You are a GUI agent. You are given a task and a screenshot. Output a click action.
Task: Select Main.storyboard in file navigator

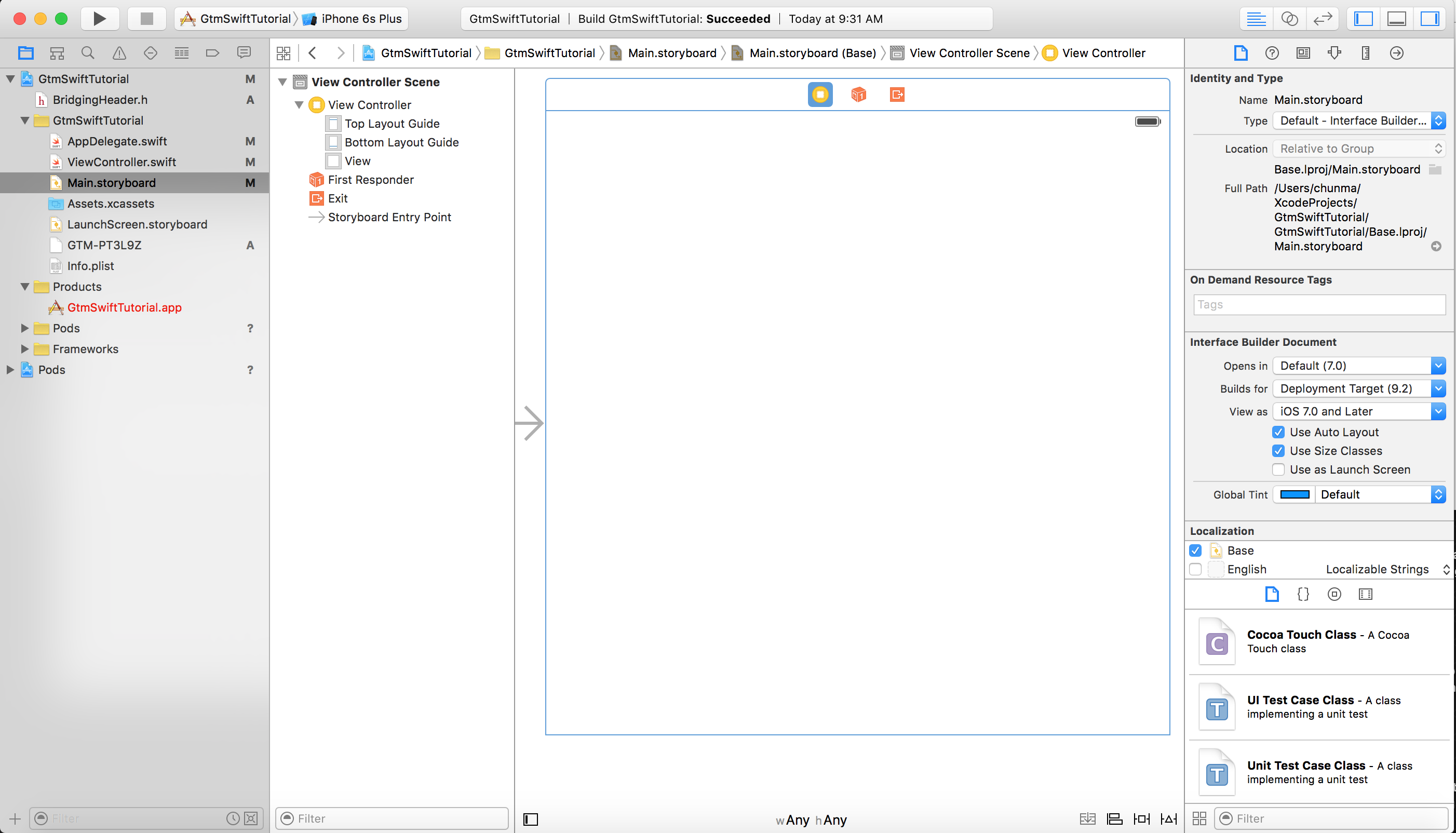coord(111,182)
